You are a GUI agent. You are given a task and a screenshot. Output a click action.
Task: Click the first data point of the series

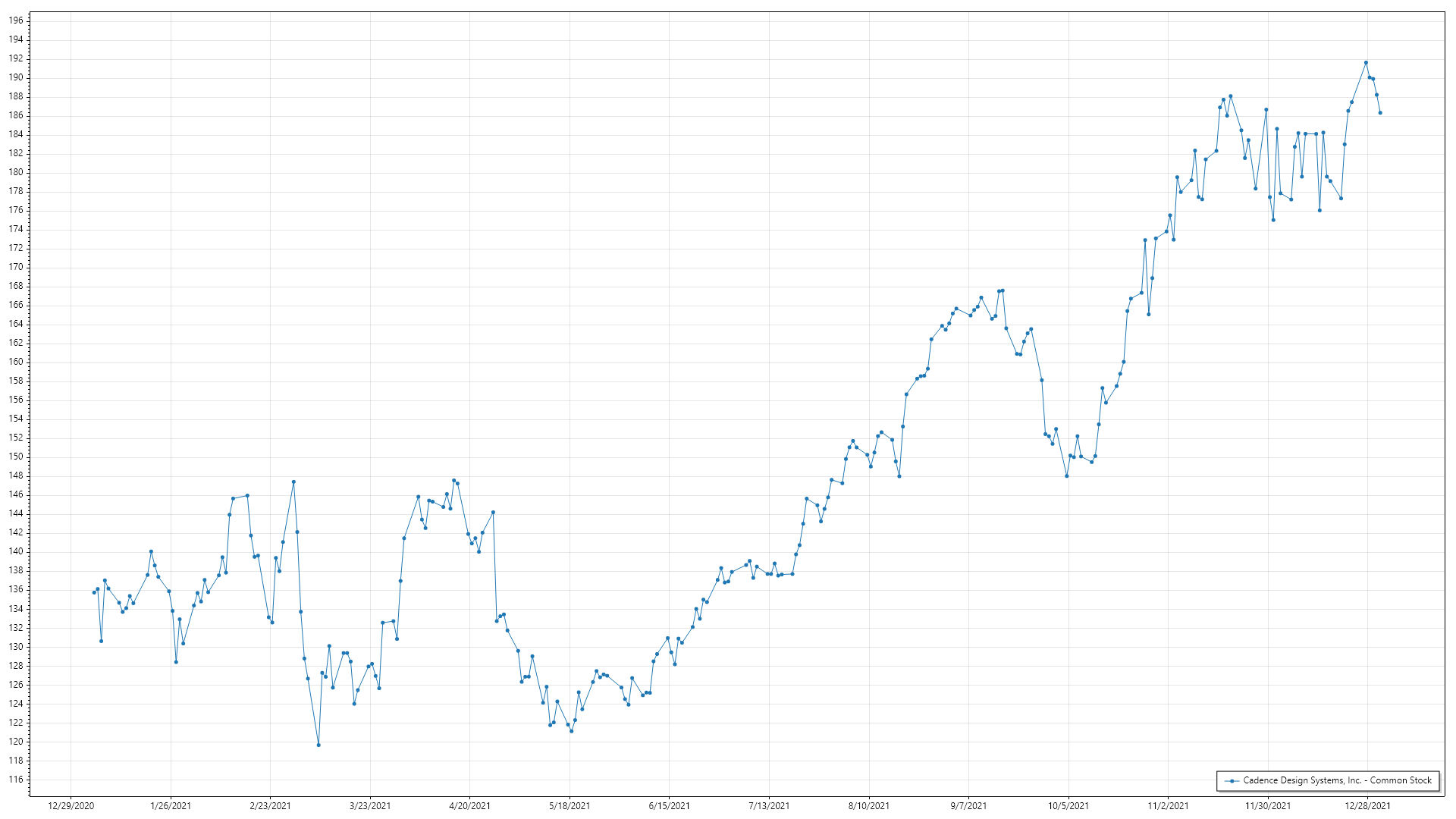[94, 592]
